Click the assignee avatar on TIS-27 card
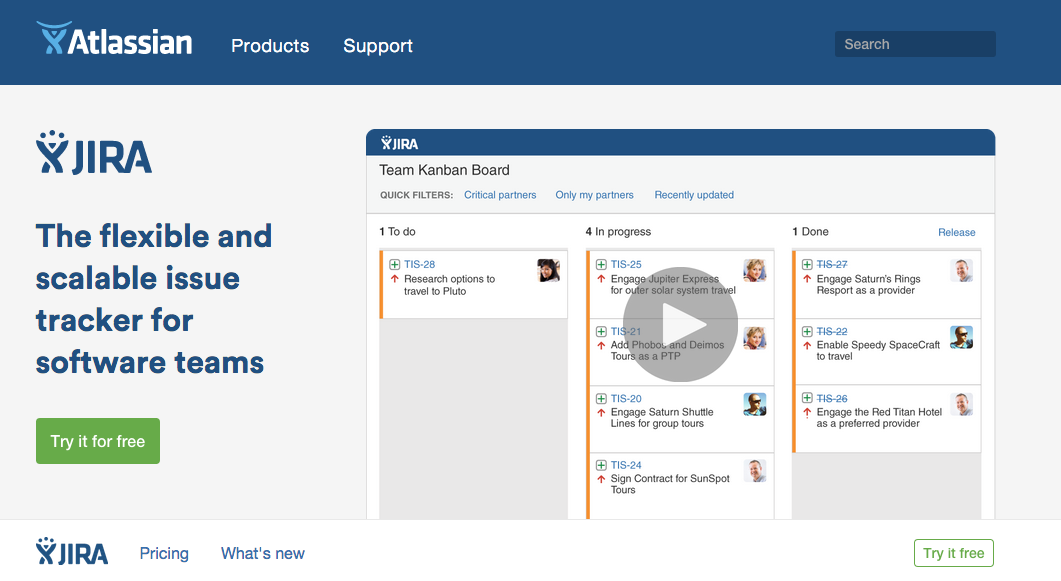This screenshot has height=581, width=1061. tap(962, 271)
